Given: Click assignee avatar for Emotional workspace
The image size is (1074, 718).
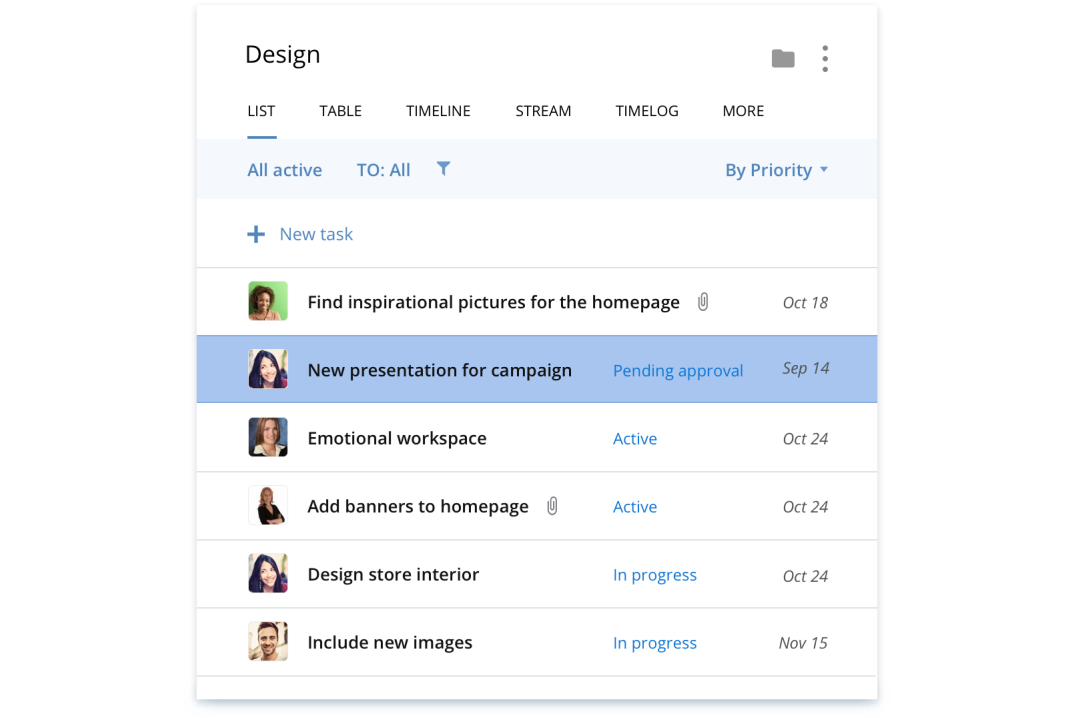Looking at the screenshot, I should [x=268, y=437].
